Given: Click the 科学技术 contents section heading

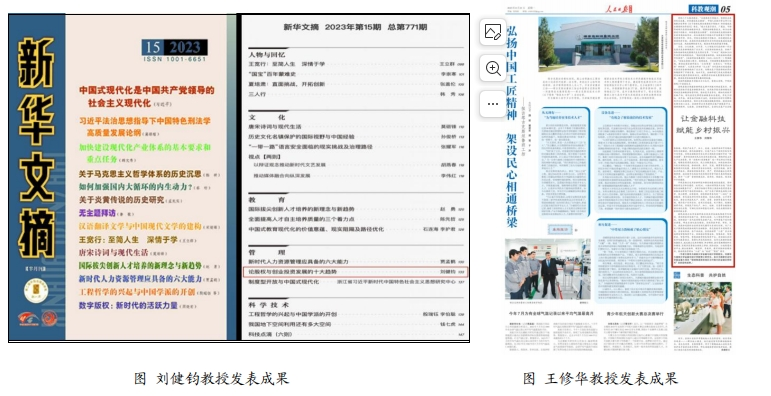Looking at the screenshot, I should point(268,305).
